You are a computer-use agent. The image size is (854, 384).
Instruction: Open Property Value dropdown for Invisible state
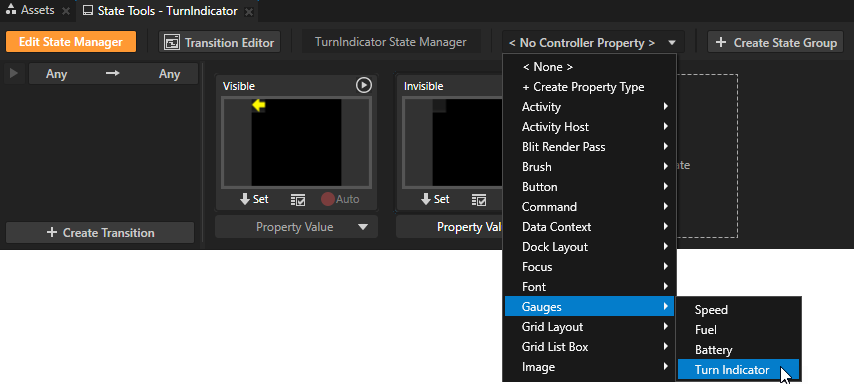click(450, 227)
